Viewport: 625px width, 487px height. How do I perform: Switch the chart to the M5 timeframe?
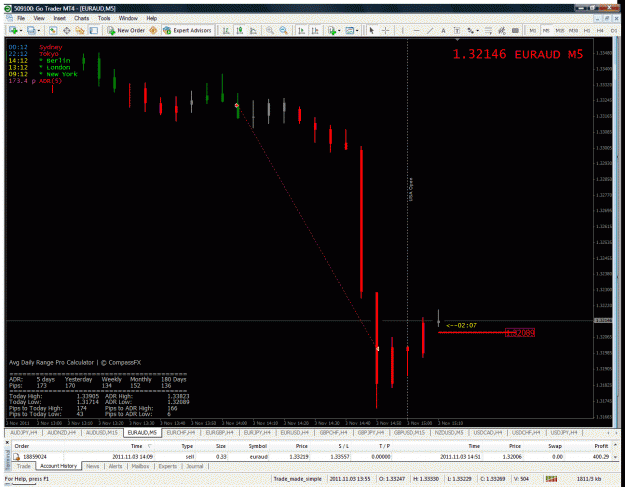coord(546,30)
